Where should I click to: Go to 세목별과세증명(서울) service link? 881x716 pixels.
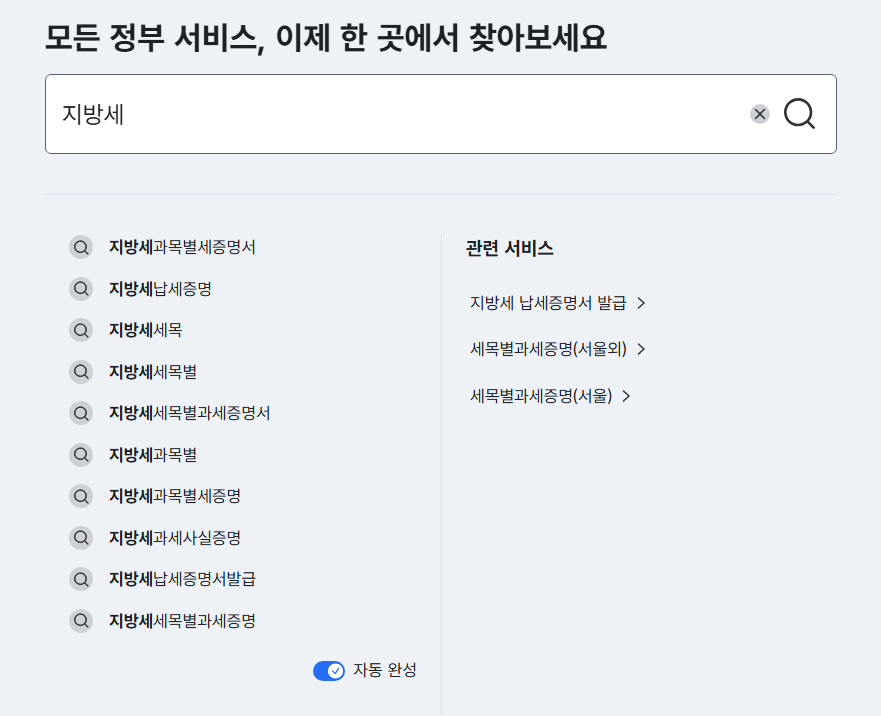click(x=541, y=396)
